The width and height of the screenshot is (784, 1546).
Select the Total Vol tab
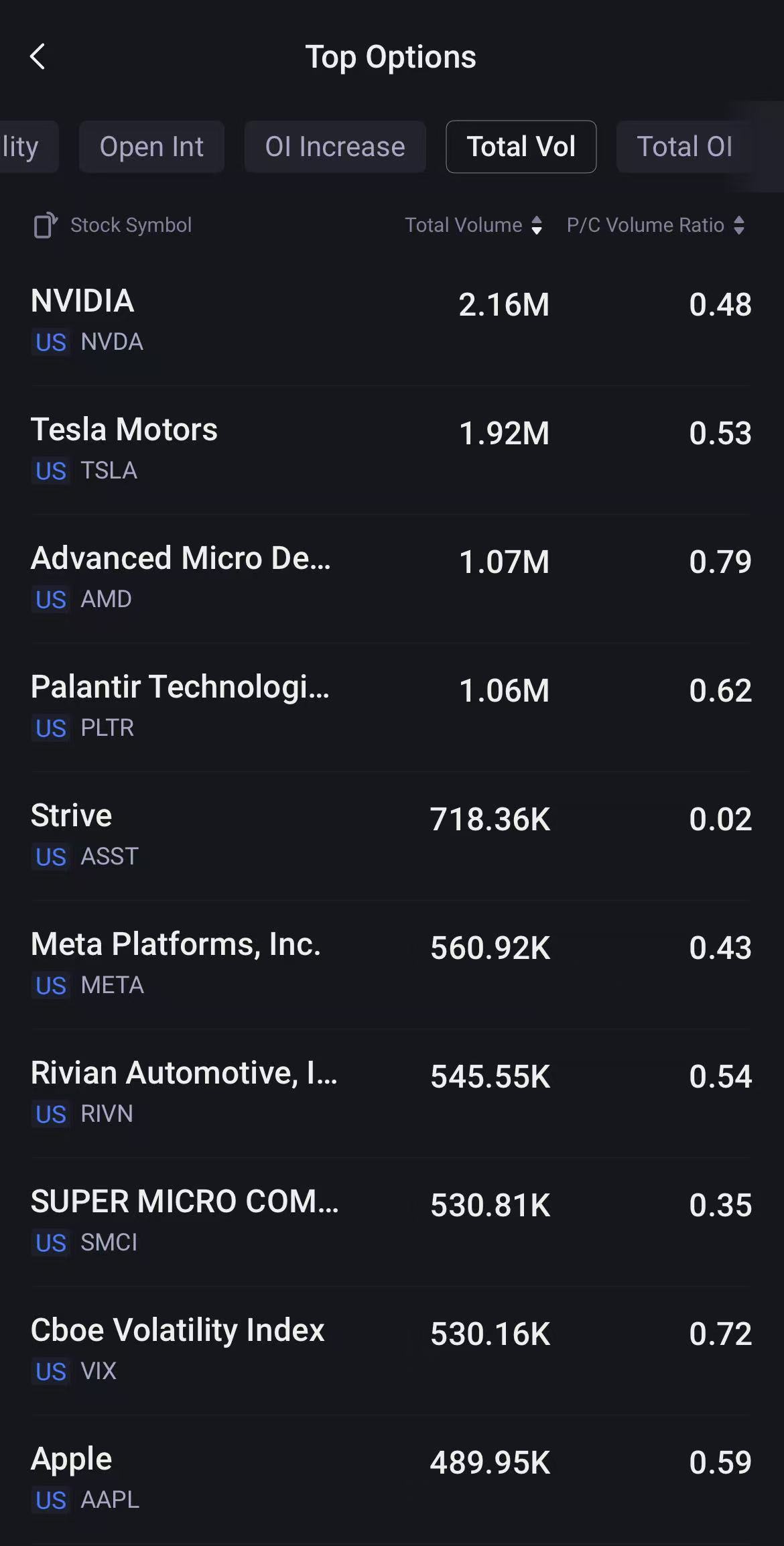click(521, 147)
